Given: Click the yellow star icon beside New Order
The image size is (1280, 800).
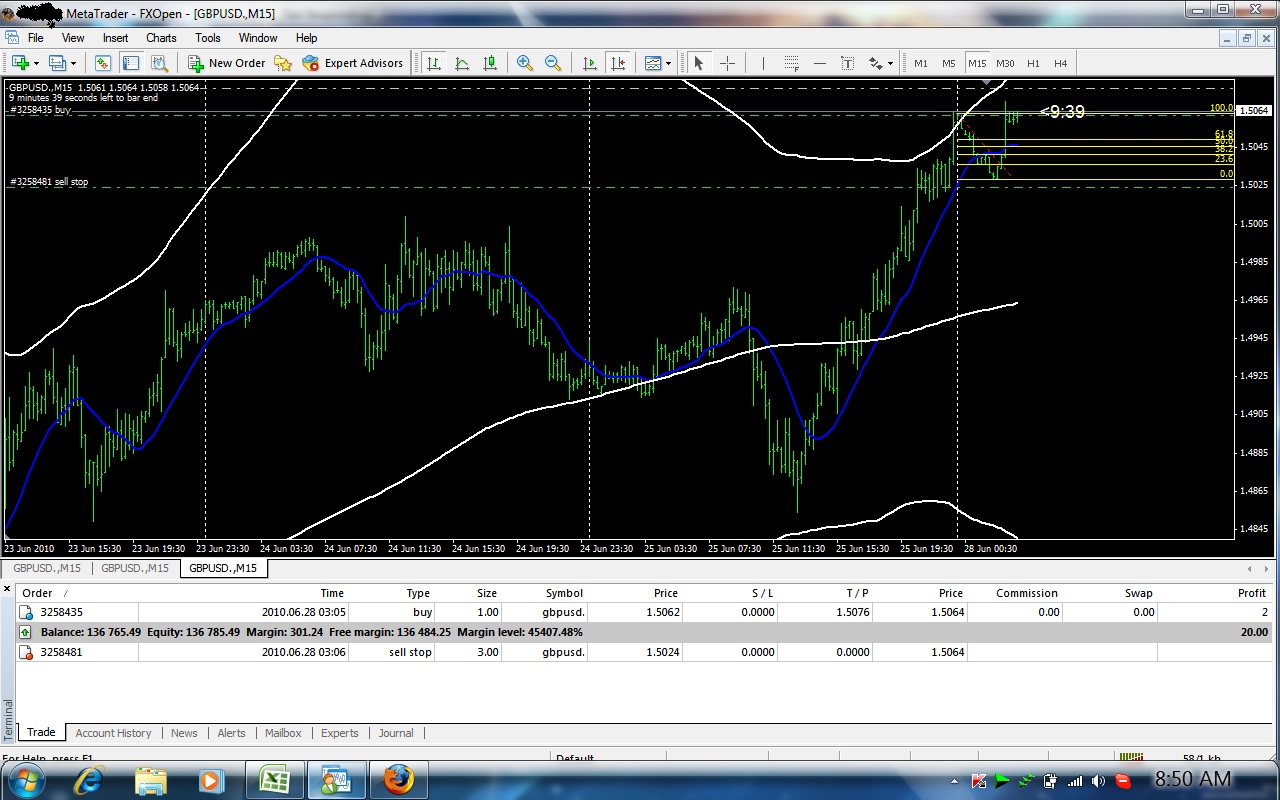Looking at the screenshot, I should coord(283,63).
